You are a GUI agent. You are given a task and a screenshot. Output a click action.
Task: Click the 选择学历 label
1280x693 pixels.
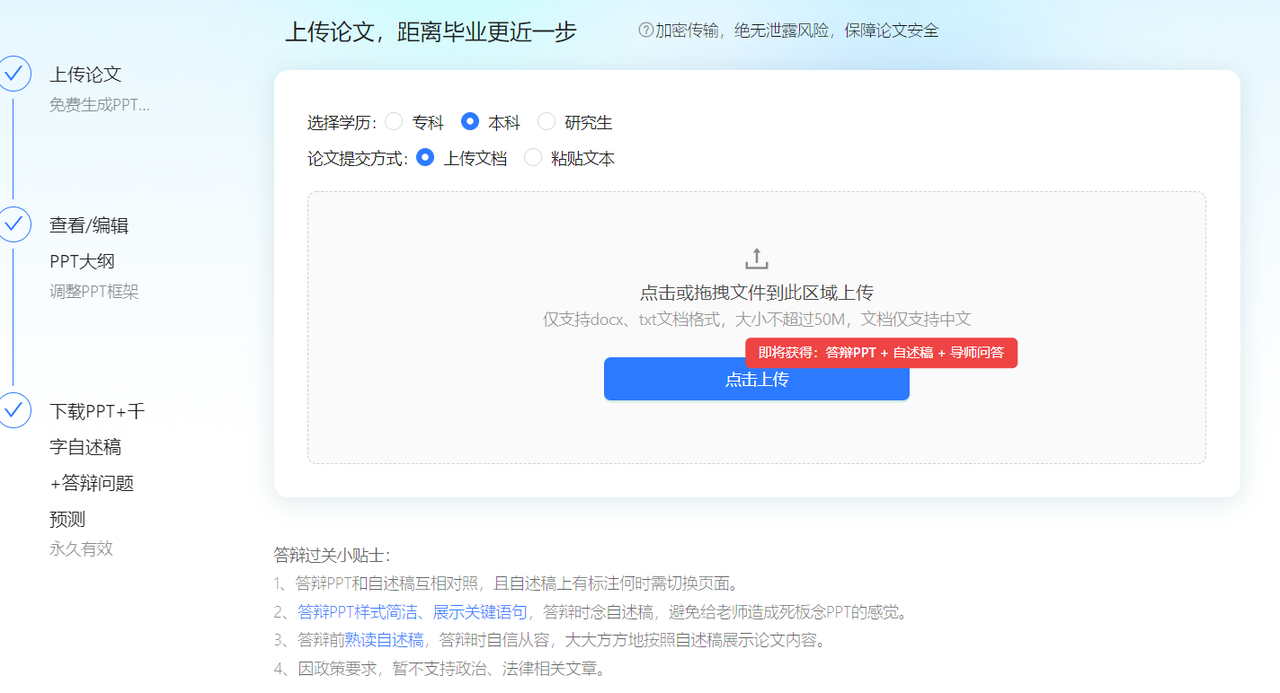click(342, 123)
